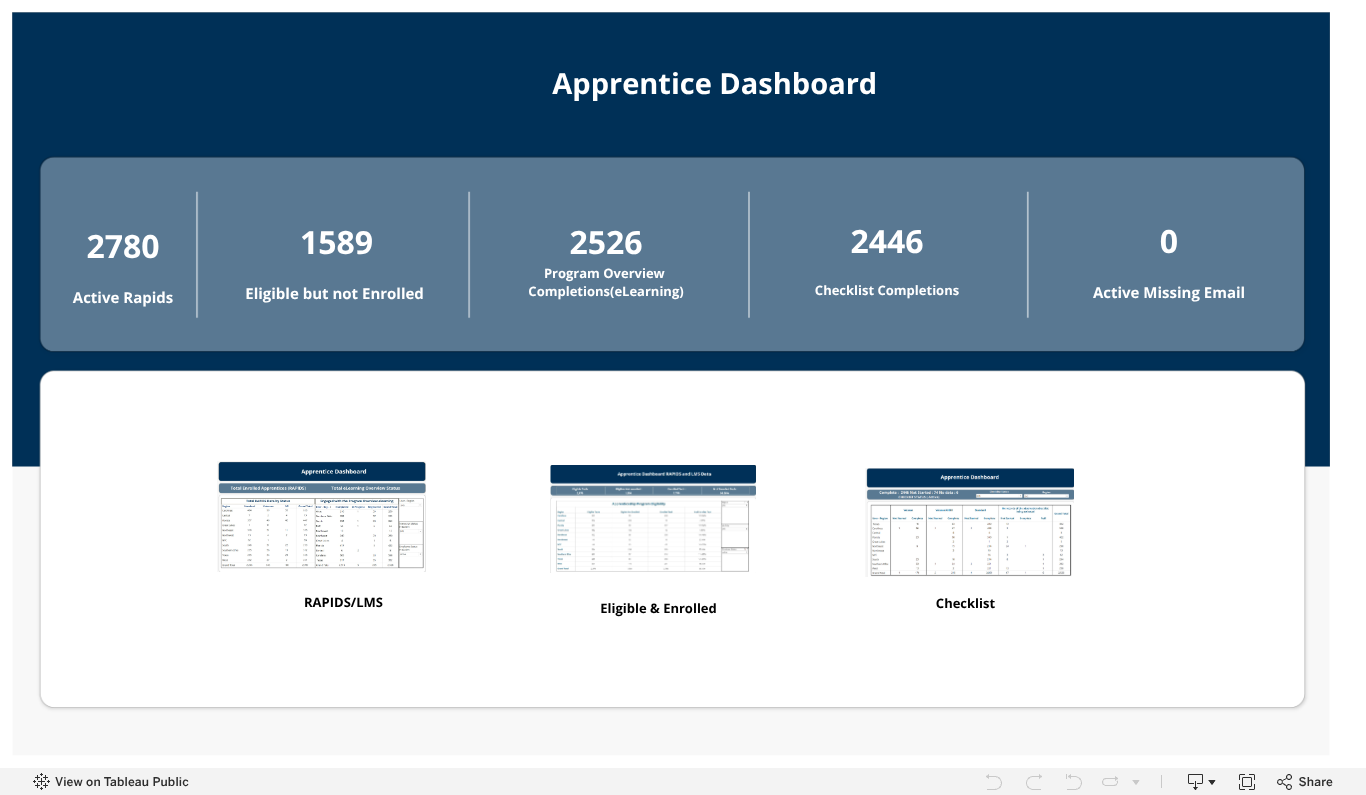1366x795 pixels.
Task: Click the 1589 value
Action: point(337,242)
